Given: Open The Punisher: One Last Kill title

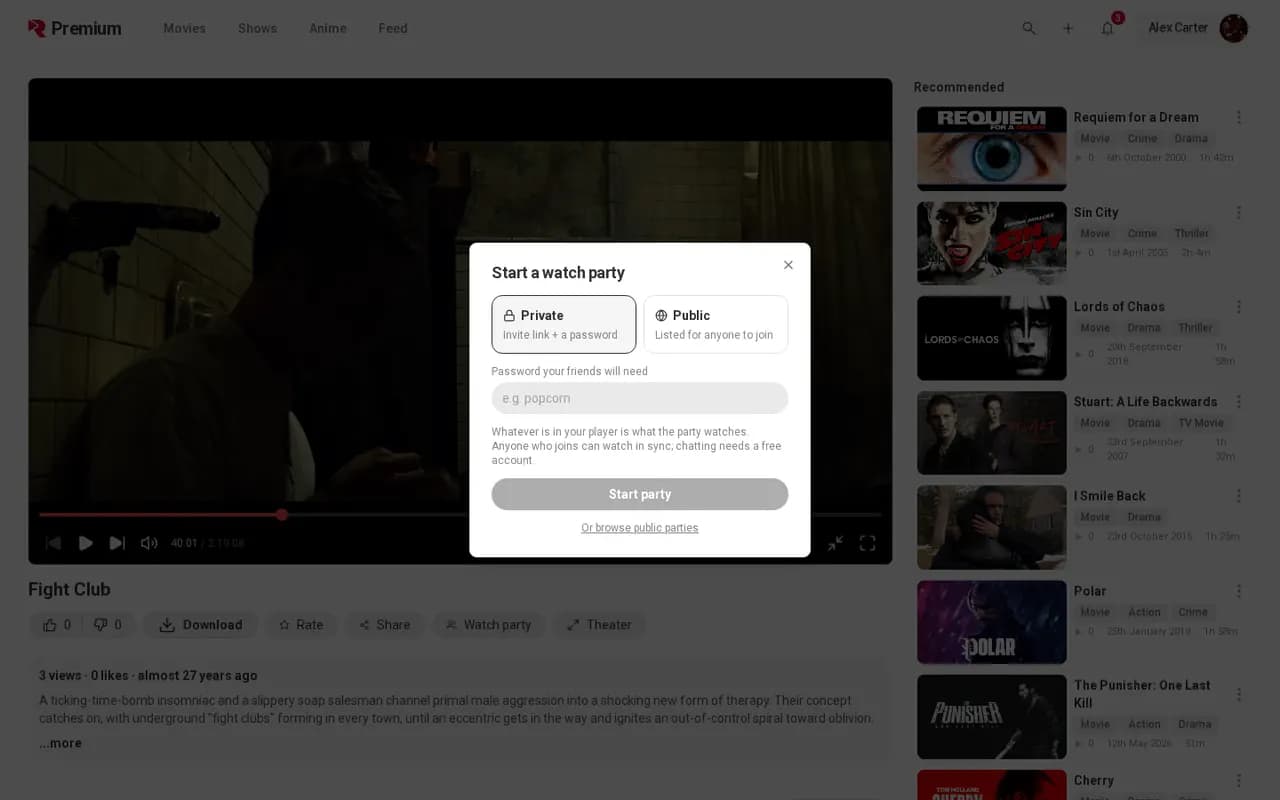Looking at the screenshot, I should point(1142,694).
